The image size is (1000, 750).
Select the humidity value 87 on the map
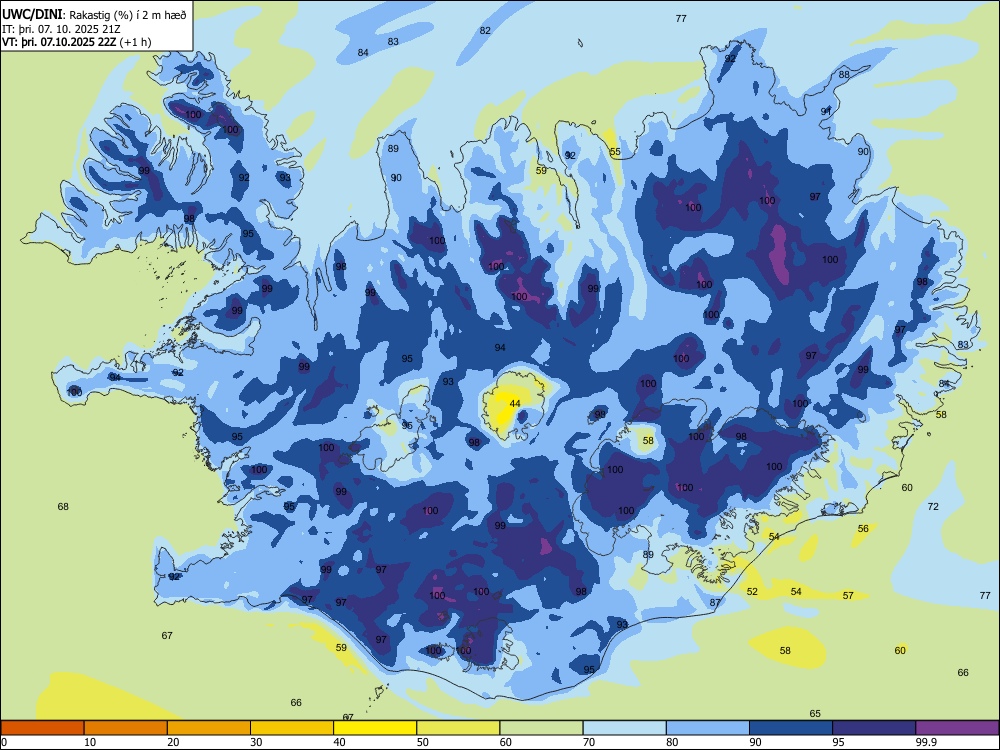pos(715,603)
